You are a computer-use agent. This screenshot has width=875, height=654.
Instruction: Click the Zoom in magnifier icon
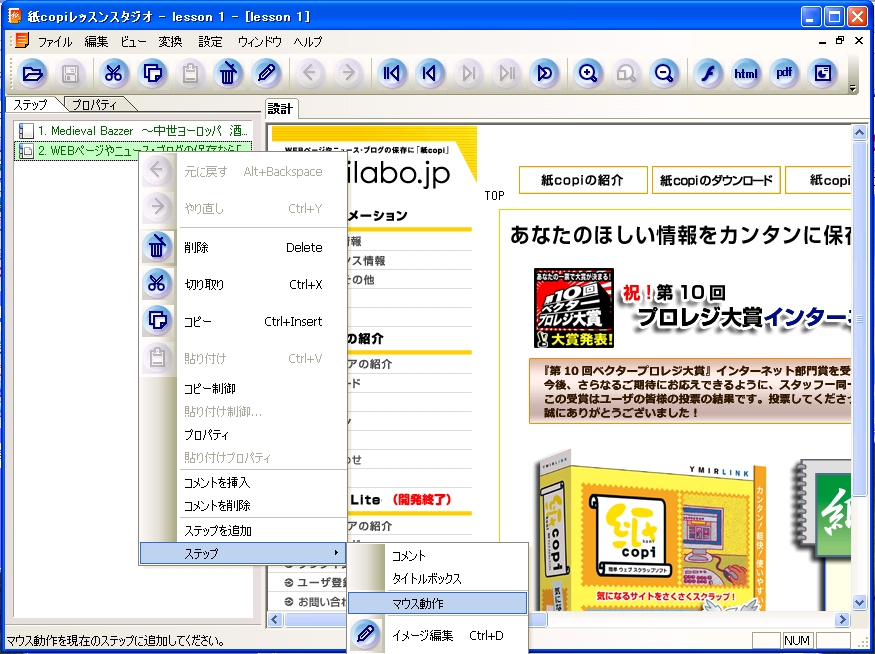tap(588, 73)
